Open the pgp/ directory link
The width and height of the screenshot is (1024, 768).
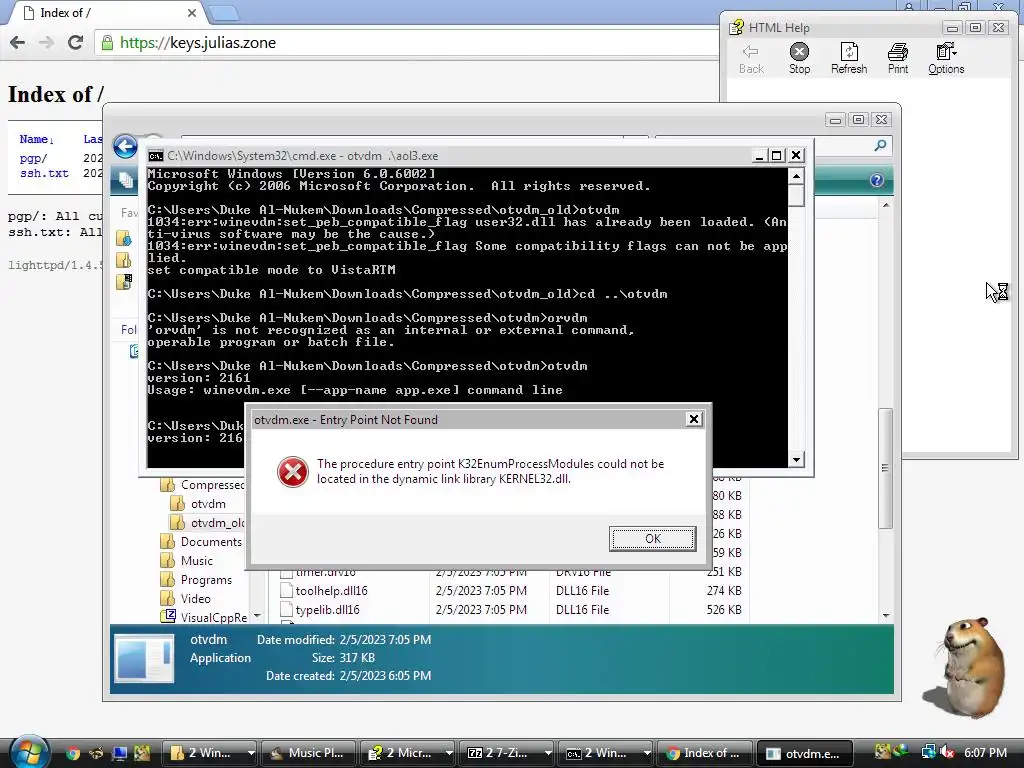pos(33,158)
